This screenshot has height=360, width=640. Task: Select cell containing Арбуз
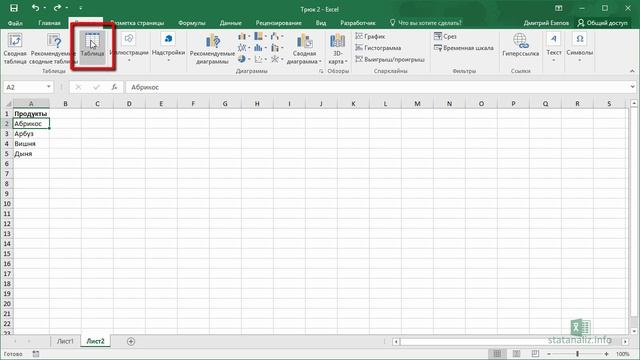(31, 133)
